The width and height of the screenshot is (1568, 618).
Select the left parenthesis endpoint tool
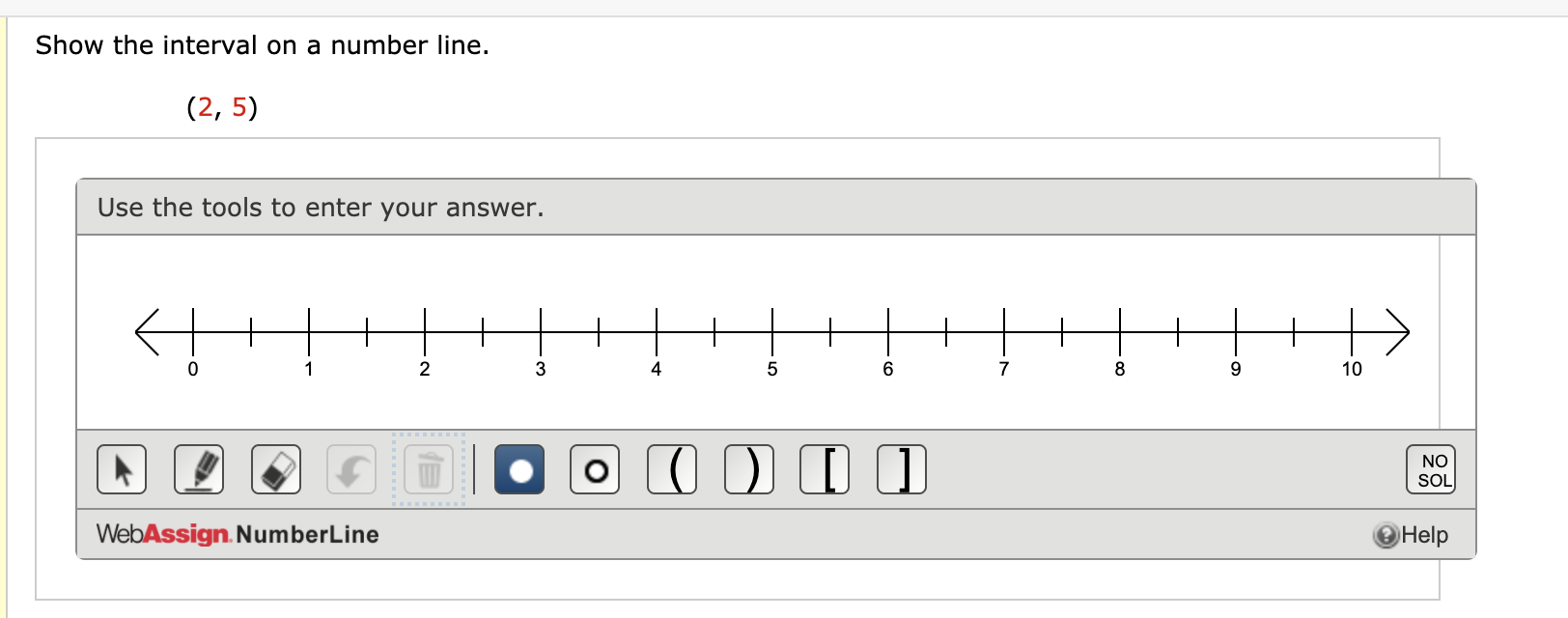point(672,469)
